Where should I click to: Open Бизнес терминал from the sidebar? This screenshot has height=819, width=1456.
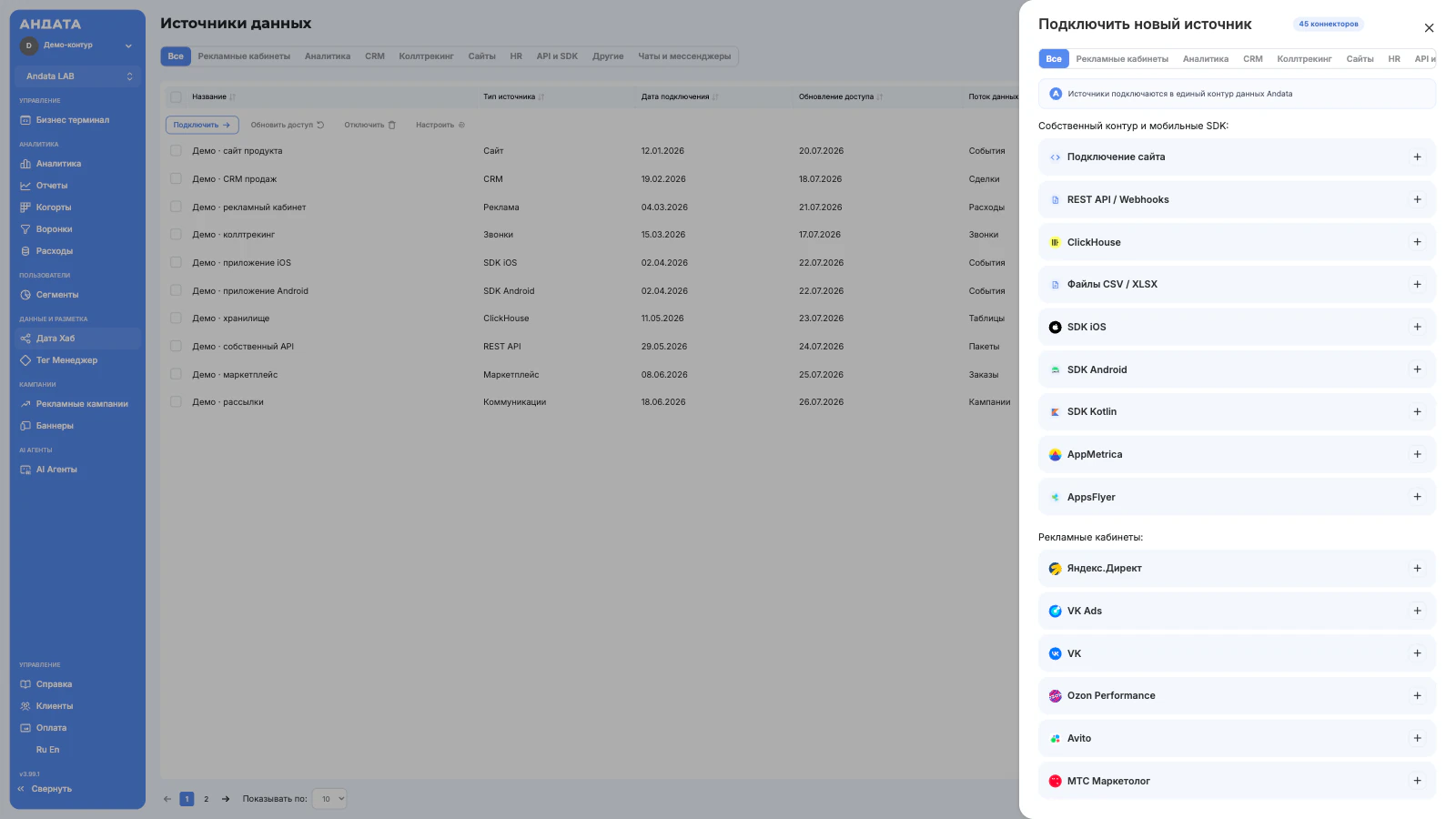pos(77,120)
